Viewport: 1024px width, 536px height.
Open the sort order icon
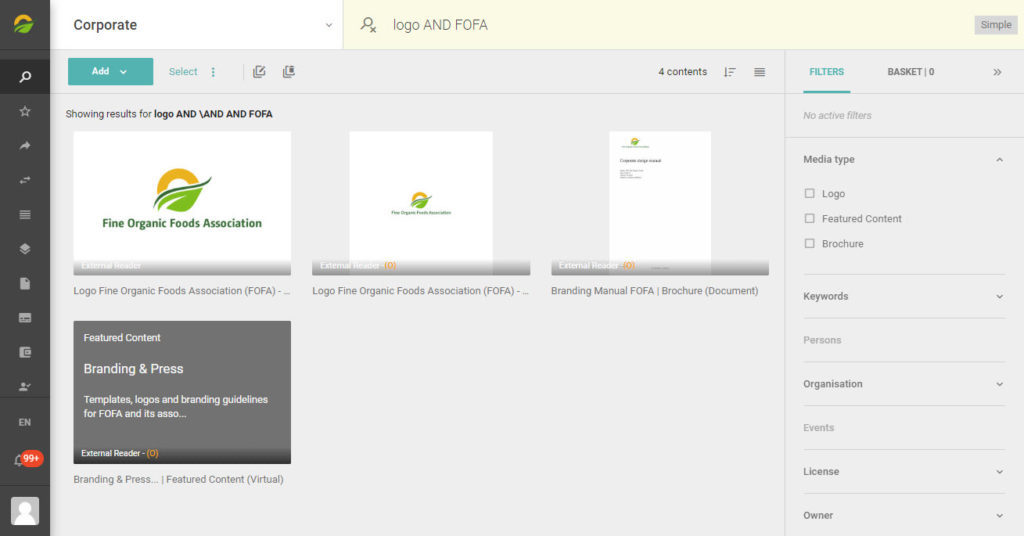pyautogui.click(x=729, y=72)
